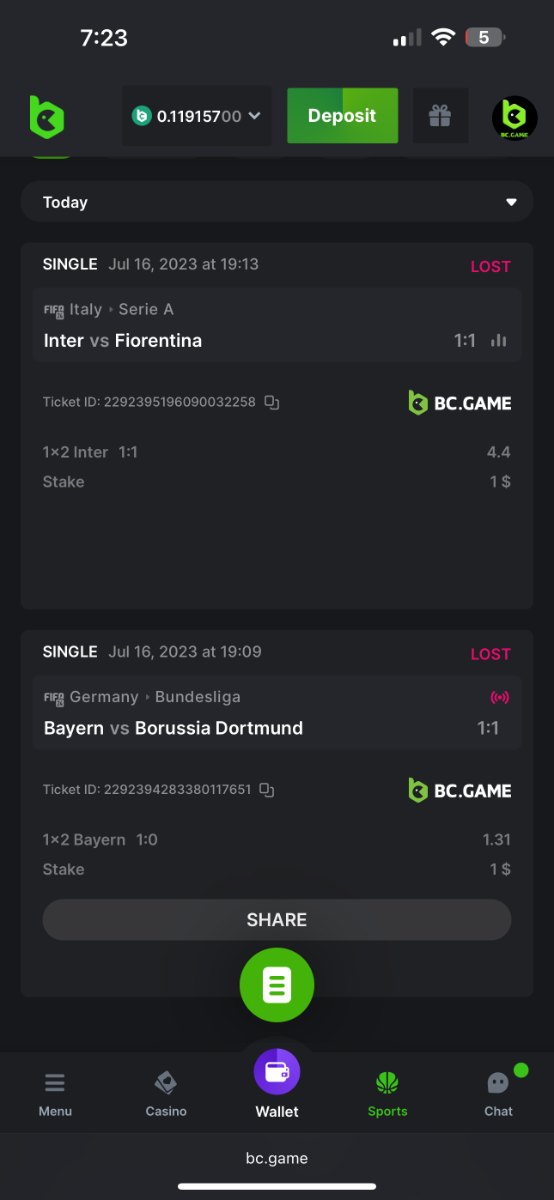Image resolution: width=554 pixels, height=1200 pixels.
Task: Tap SHARE on the Bayern bet
Action: (x=277, y=920)
